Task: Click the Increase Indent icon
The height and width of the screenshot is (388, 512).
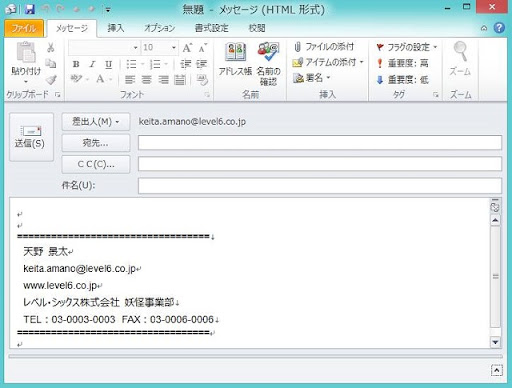Action: [x=201, y=64]
